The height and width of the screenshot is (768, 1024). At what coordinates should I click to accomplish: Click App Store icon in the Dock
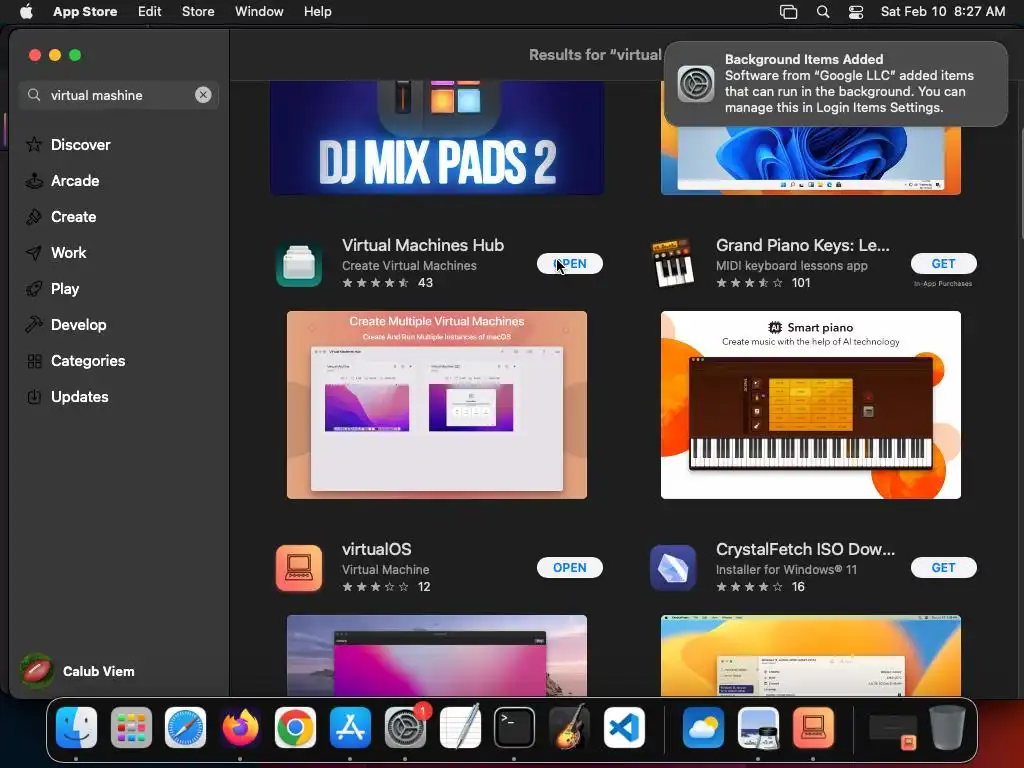(x=350, y=728)
